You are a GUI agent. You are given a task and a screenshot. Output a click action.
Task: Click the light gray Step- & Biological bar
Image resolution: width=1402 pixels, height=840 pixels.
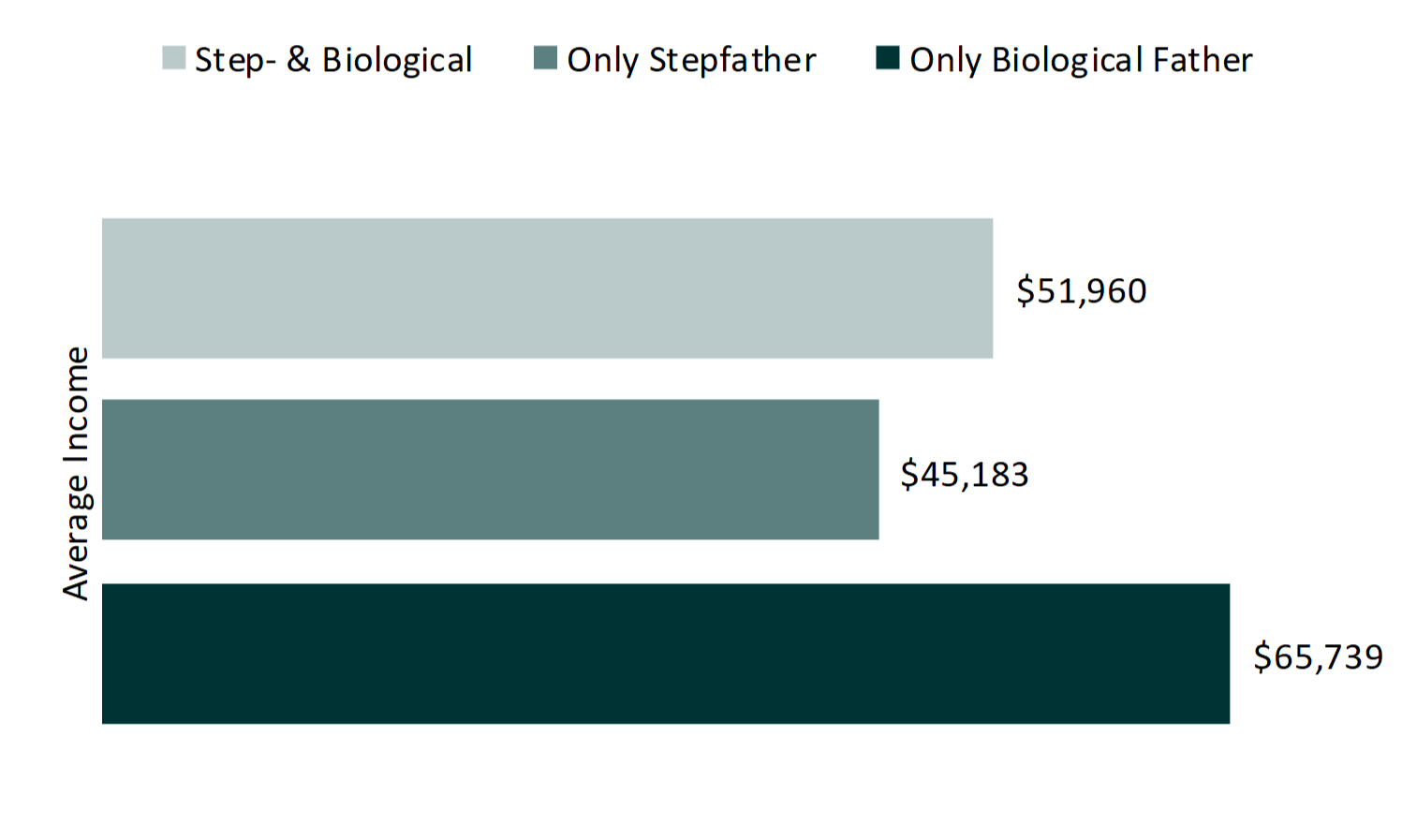coord(547,288)
